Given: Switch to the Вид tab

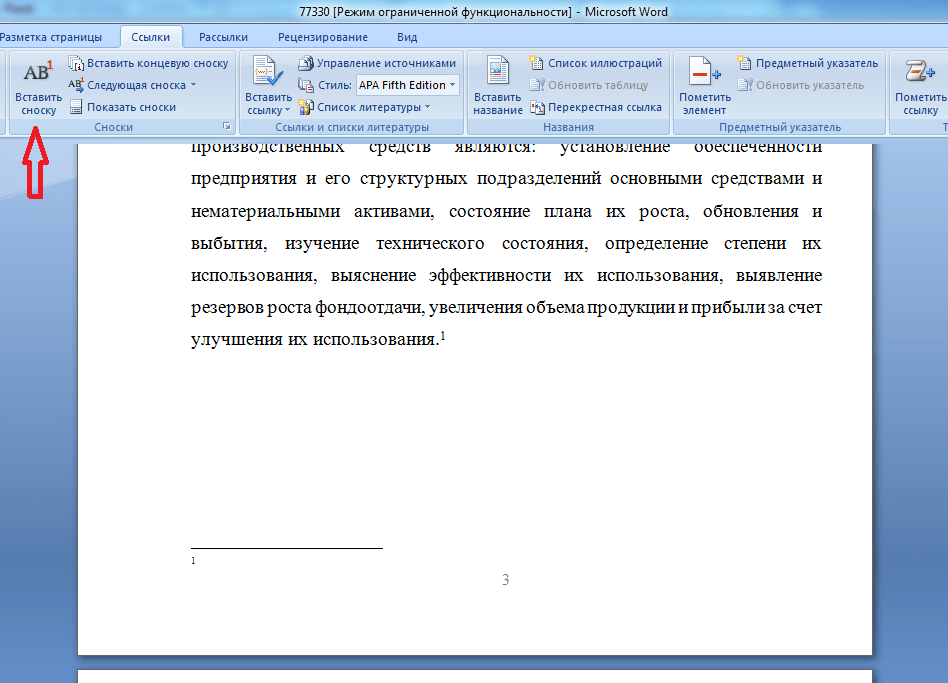Looking at the screenshot, I should [407, 37].
